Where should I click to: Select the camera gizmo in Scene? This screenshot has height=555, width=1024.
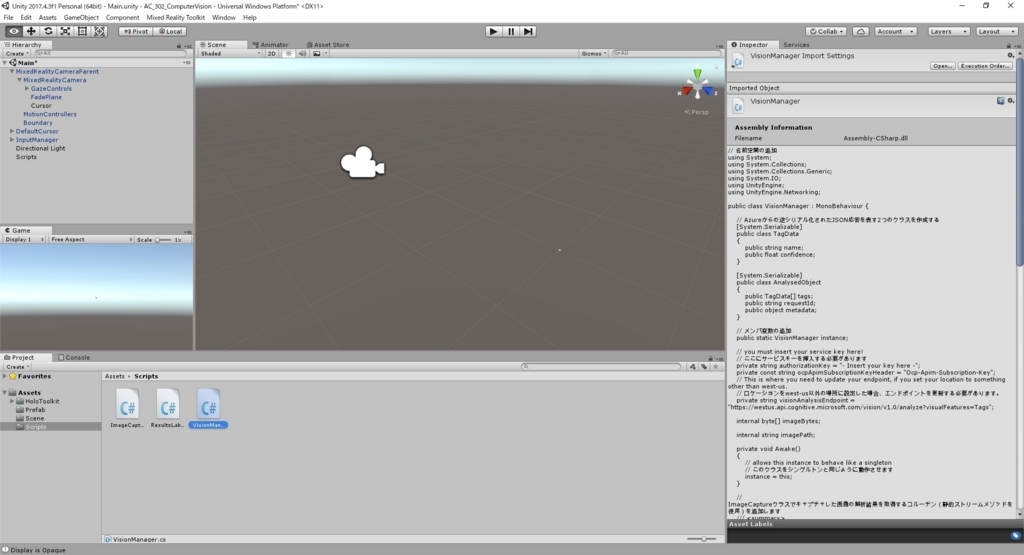(362, 161)
